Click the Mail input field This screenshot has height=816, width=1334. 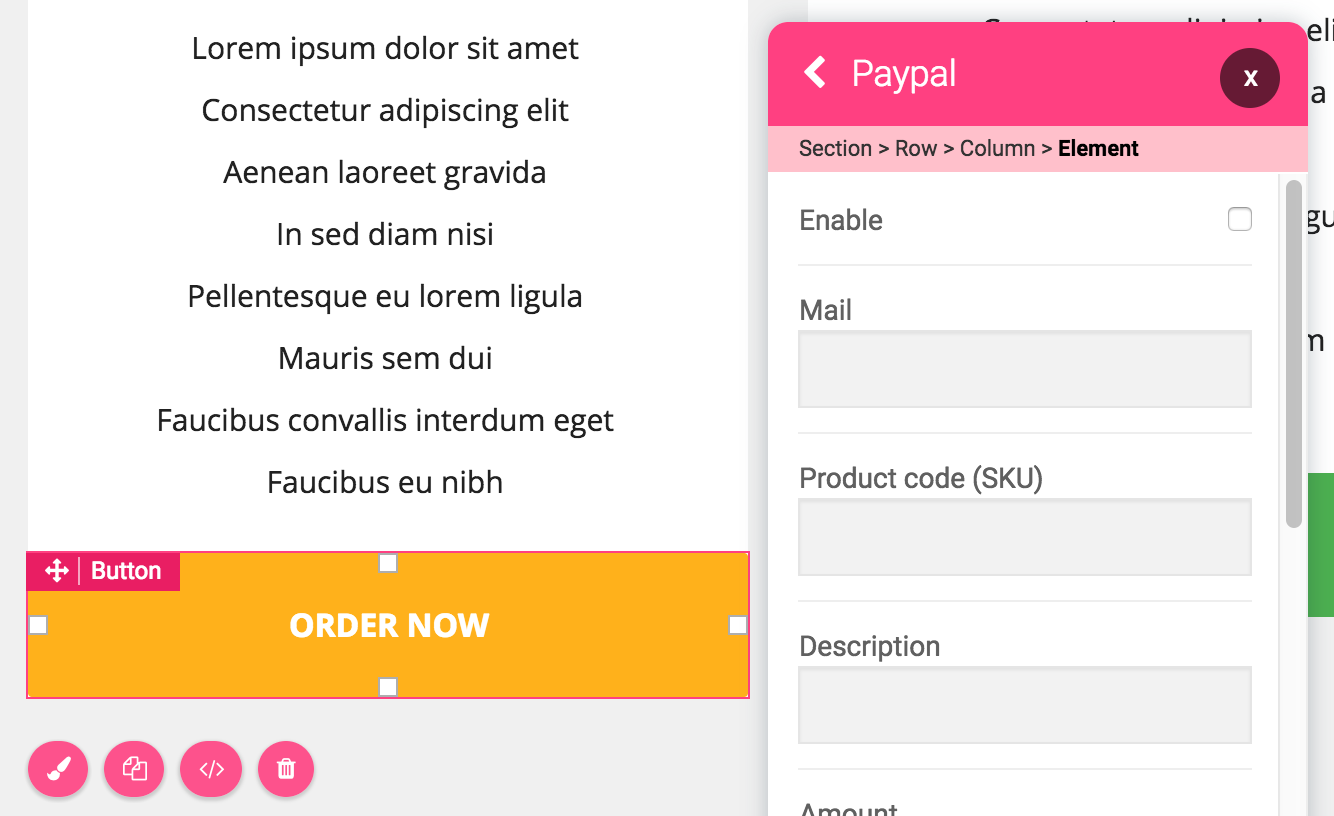tap(1024, 369)
